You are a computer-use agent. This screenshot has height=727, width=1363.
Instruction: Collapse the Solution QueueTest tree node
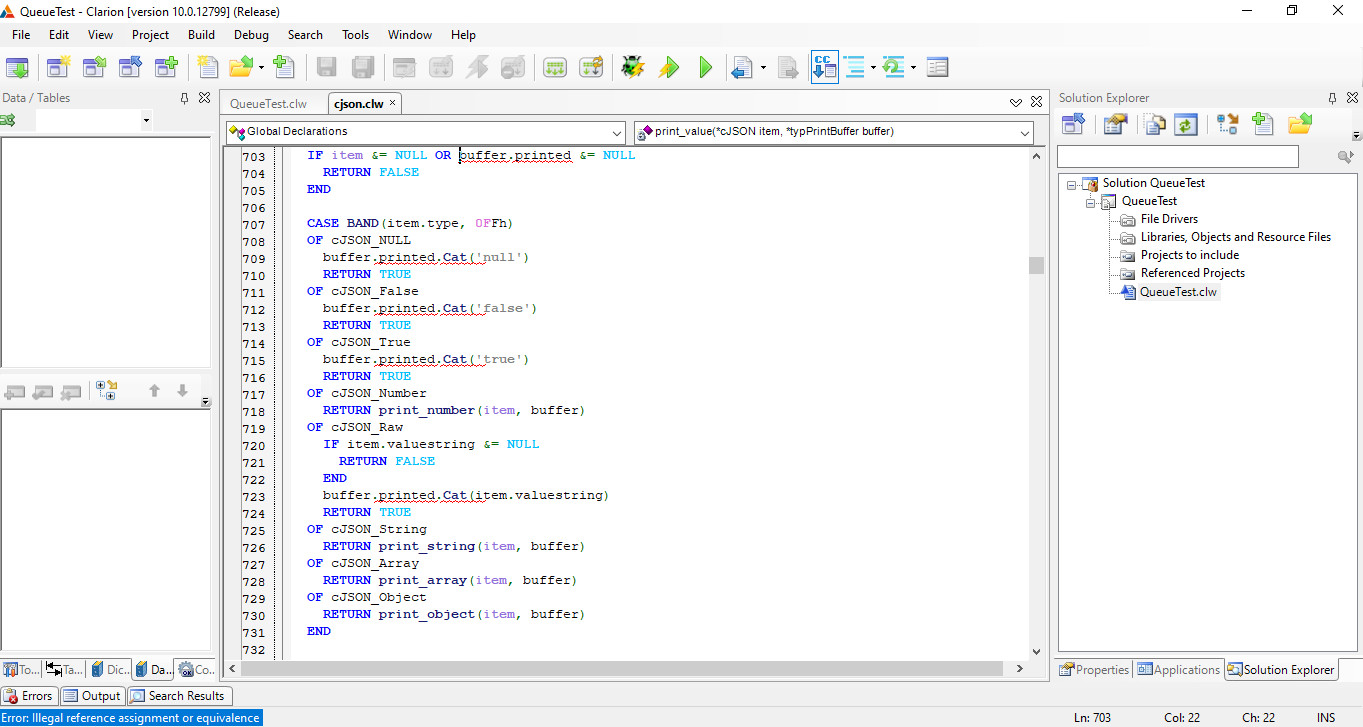(x=1073, y=184)
